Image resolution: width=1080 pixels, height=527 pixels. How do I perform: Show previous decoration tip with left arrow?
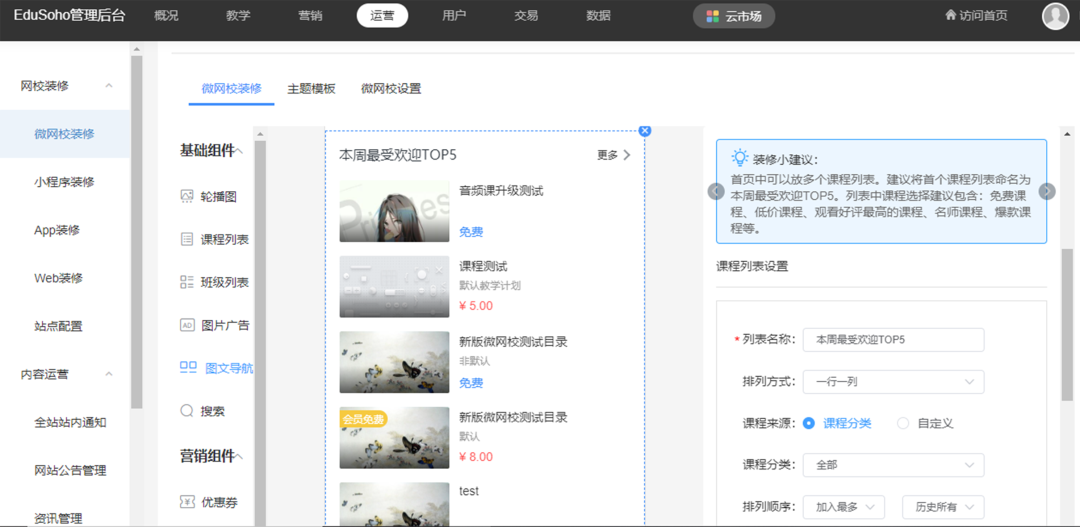[716, 192]
